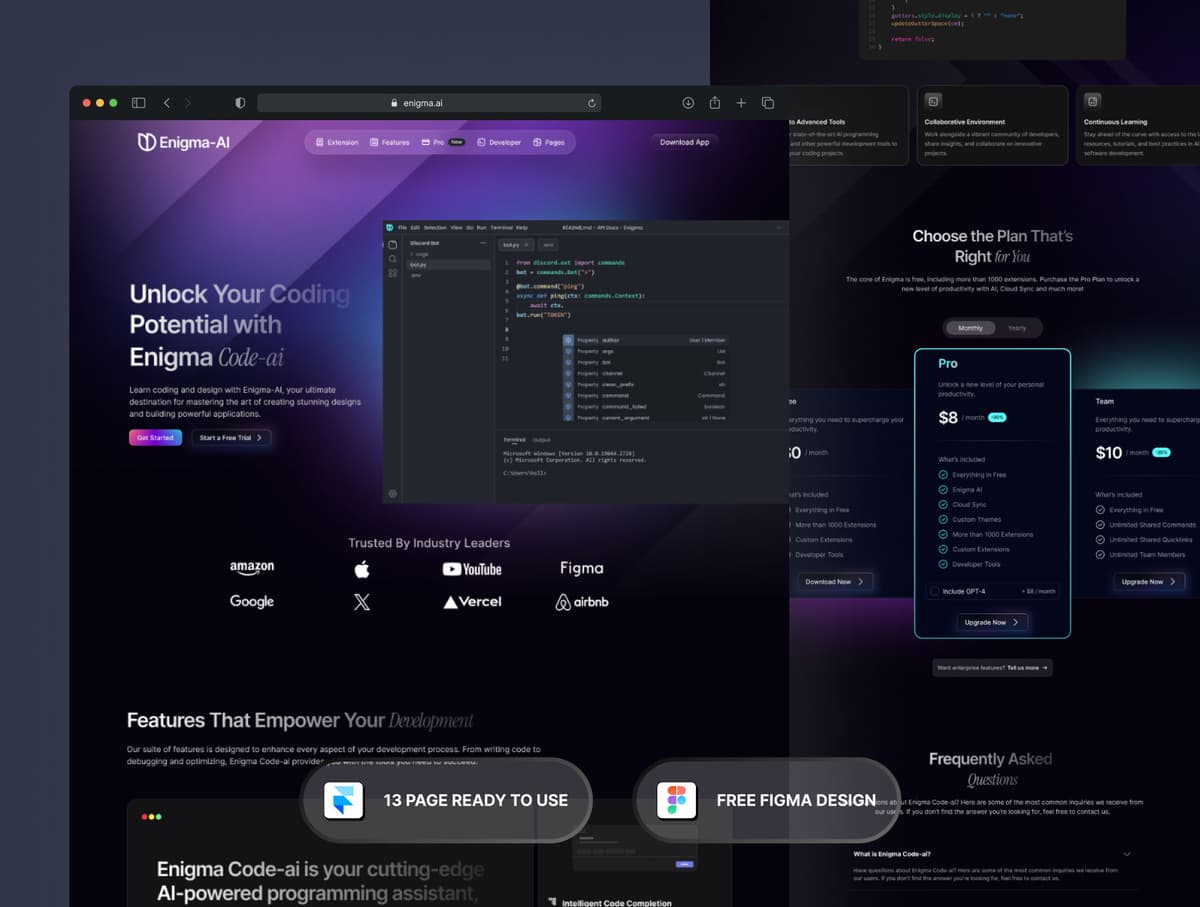Select the Search icon in the editor sidebar
The width and height of the screenshot is (1200, 907).
coord(393,258)
